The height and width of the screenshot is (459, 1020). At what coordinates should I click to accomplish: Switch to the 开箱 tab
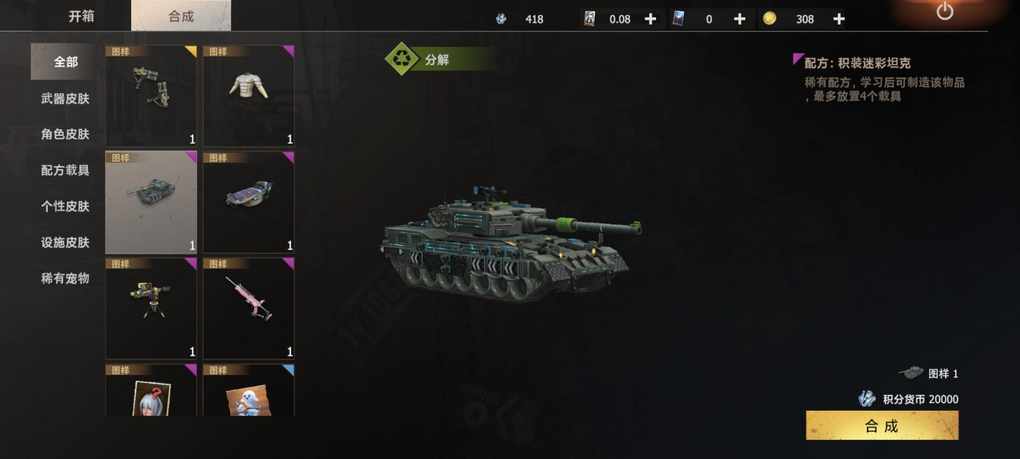(81, 16)
